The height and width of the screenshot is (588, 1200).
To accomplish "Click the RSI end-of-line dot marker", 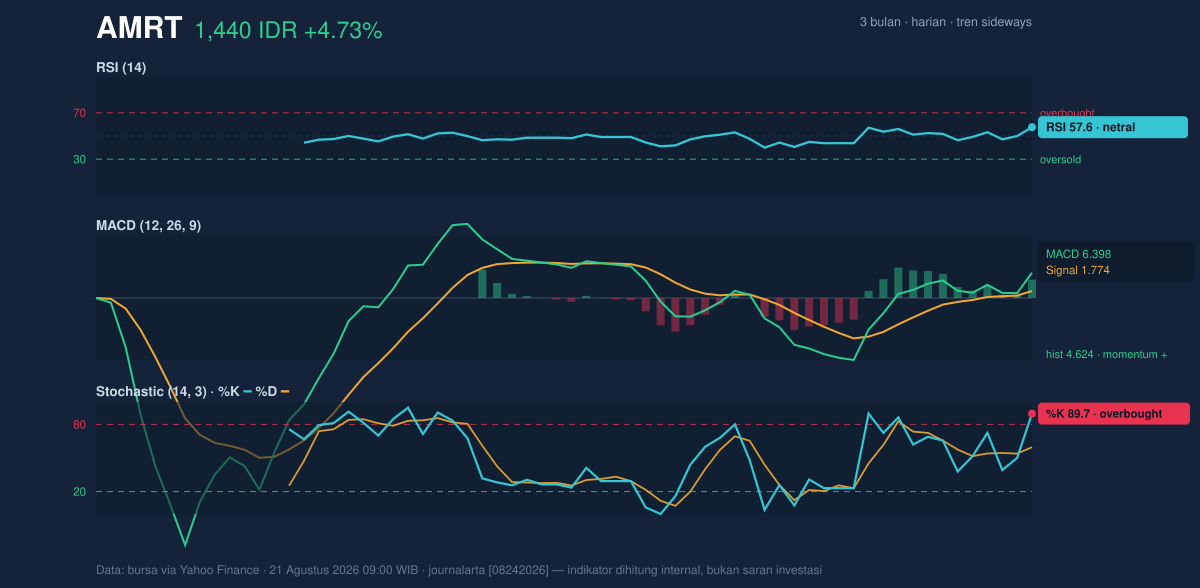I will (x=1032, y=127).
